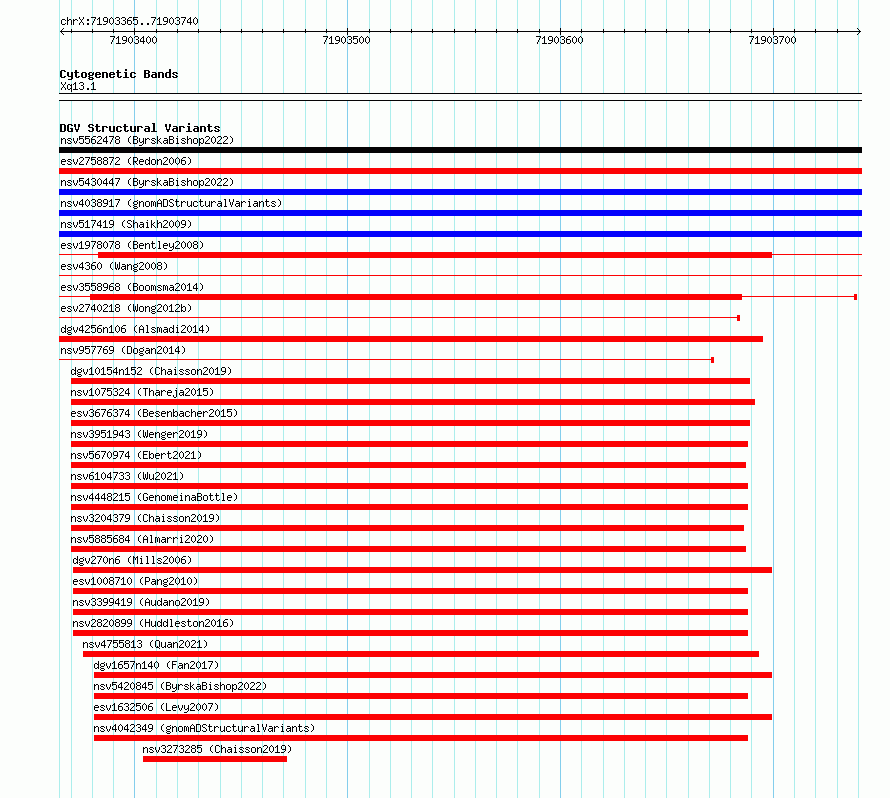Click the red bar under esv2758872

(460, 171)
